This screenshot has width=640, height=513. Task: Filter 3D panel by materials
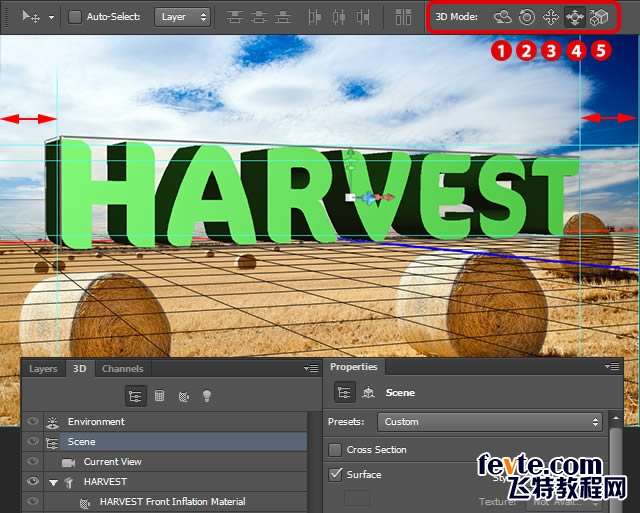[184, 396]
